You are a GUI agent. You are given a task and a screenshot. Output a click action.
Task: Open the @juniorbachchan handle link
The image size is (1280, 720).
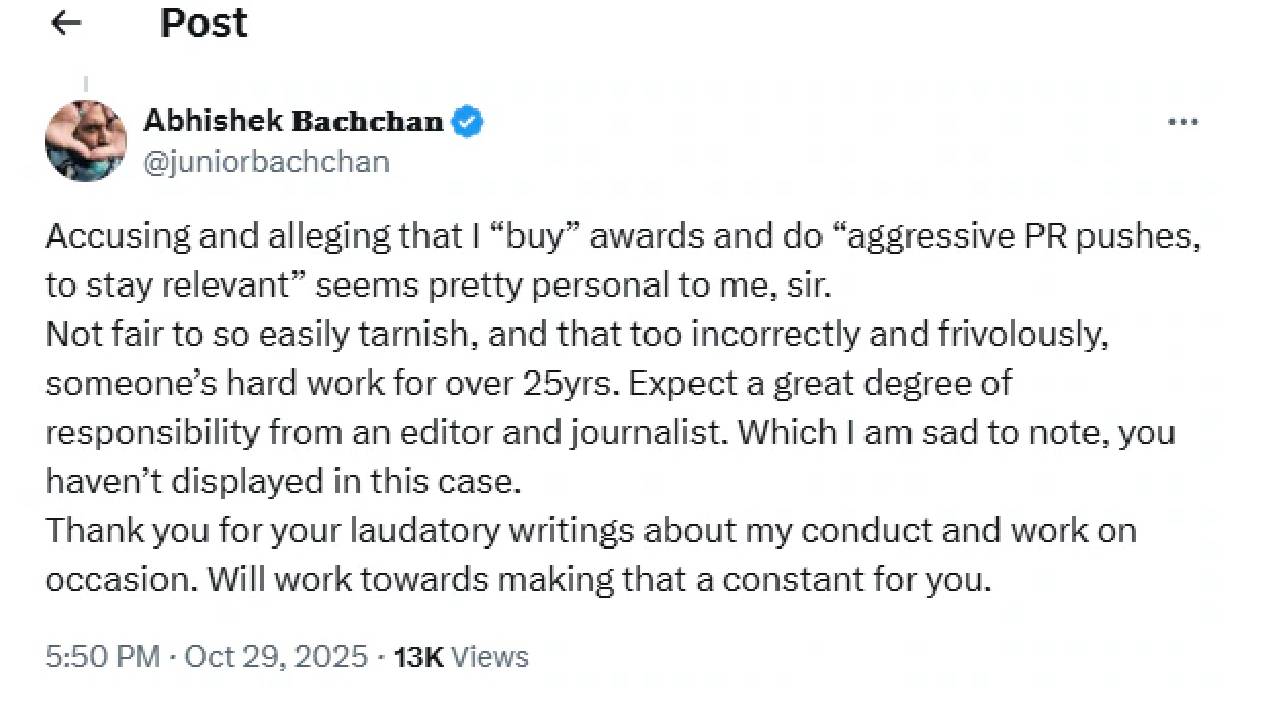267,162
